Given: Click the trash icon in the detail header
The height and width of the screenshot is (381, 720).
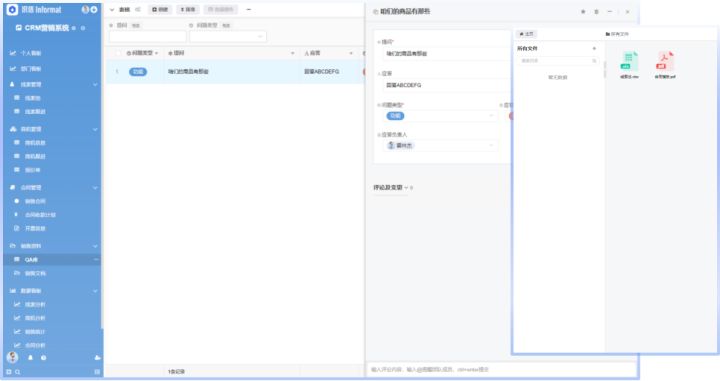Looking at the screenshot, I should point(596,11).
